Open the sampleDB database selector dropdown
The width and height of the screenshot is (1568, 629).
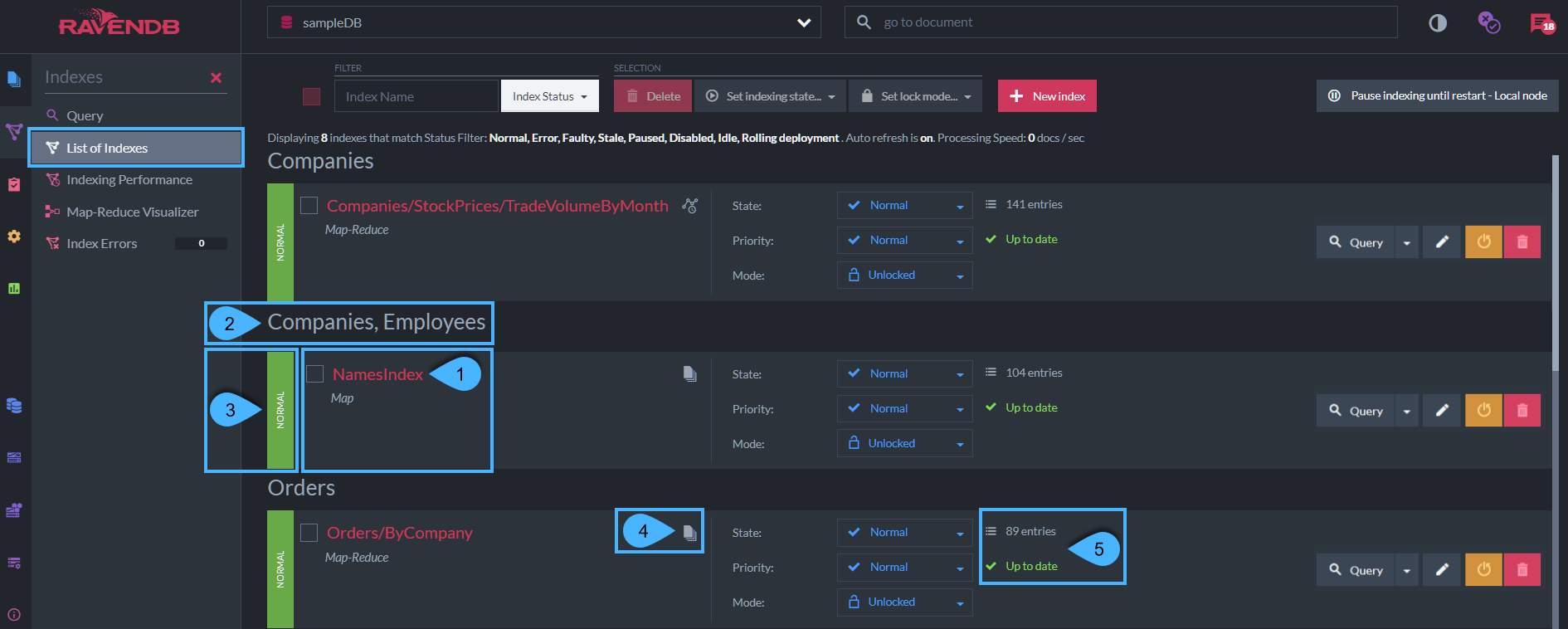(x=544, y=22)
